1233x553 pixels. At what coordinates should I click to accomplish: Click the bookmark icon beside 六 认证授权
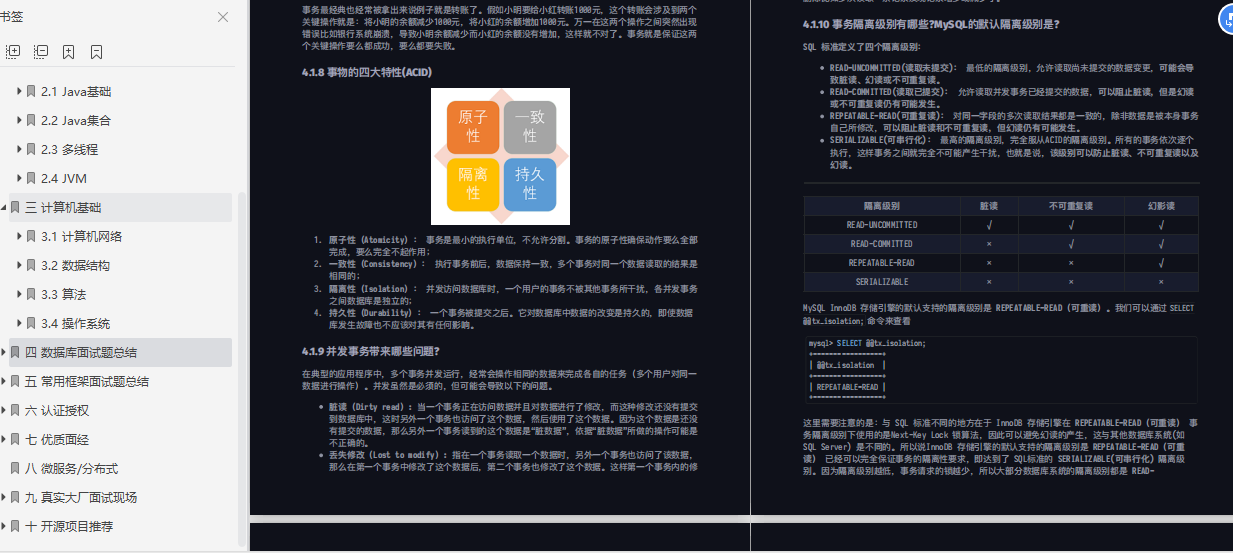point(15,410)
